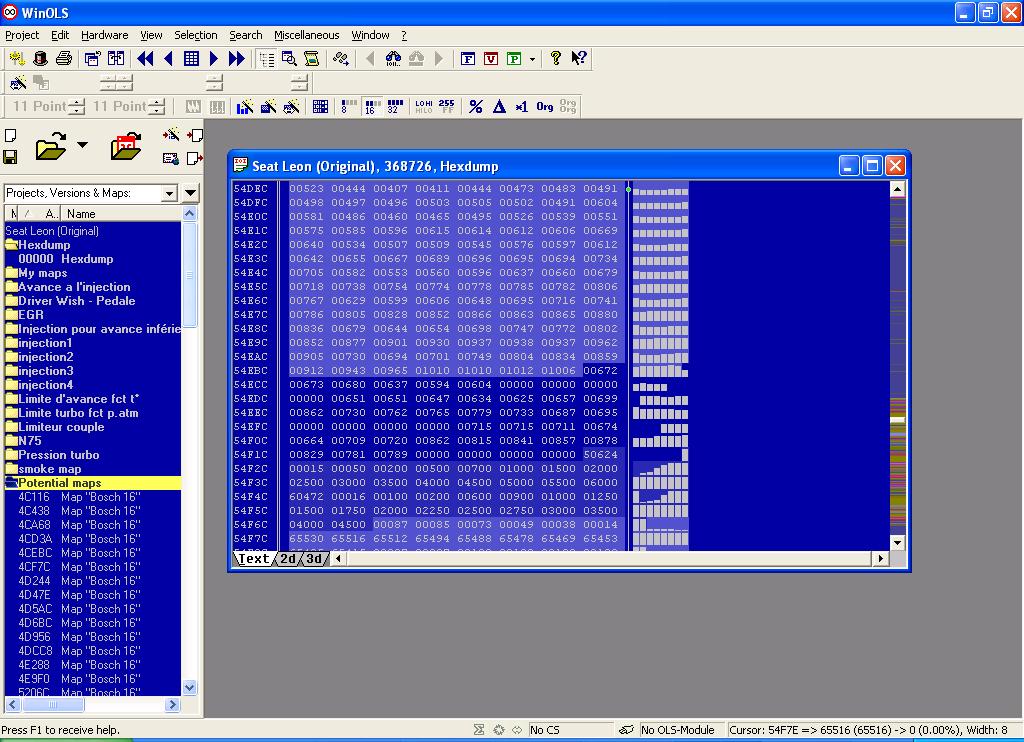Click the open folder project icon
1024x742 pixels.
[x=51, y=146]
